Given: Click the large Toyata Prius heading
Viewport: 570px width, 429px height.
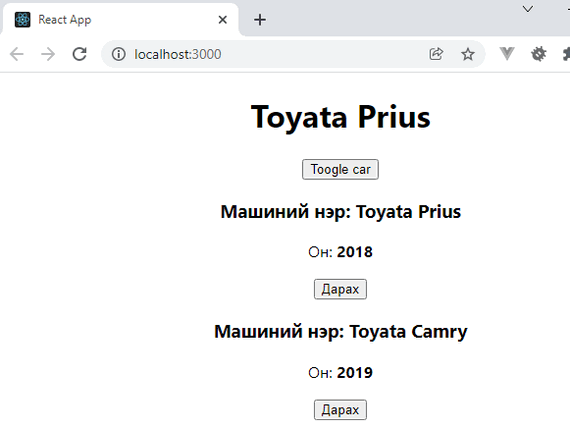Looking at the screenshot, I should click(x=341, y=117).
